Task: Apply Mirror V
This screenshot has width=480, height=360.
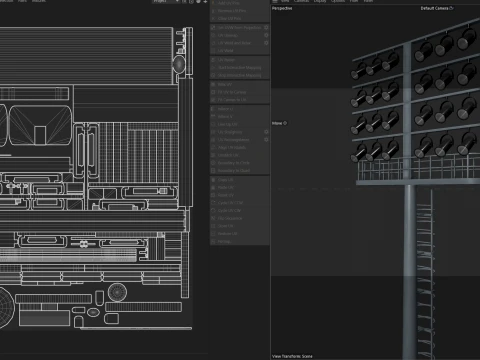Action: [239, 116]
